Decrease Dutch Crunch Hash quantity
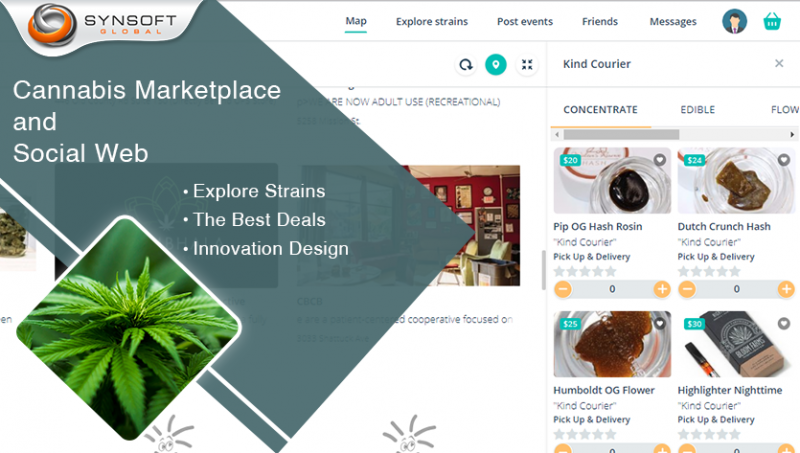The image size is (800, 453). 687,289
